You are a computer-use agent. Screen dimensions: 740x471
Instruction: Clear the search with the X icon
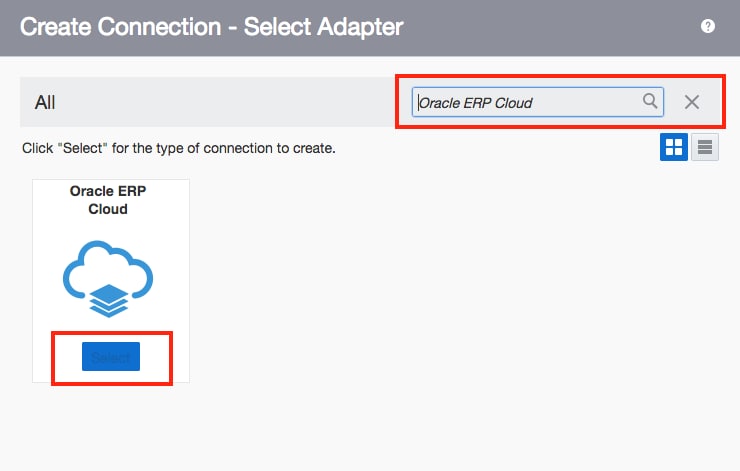point(691,102)
